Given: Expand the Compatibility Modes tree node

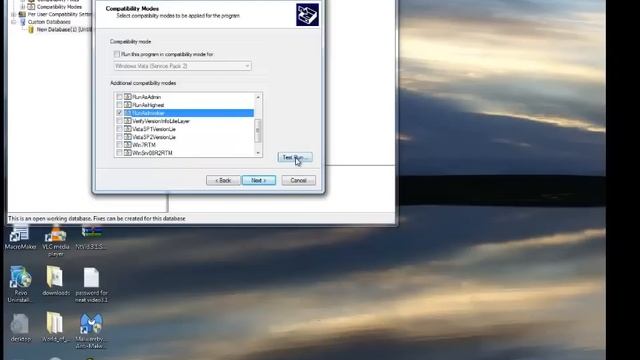Looking at the screenshot, I should [x=23, y=7].
